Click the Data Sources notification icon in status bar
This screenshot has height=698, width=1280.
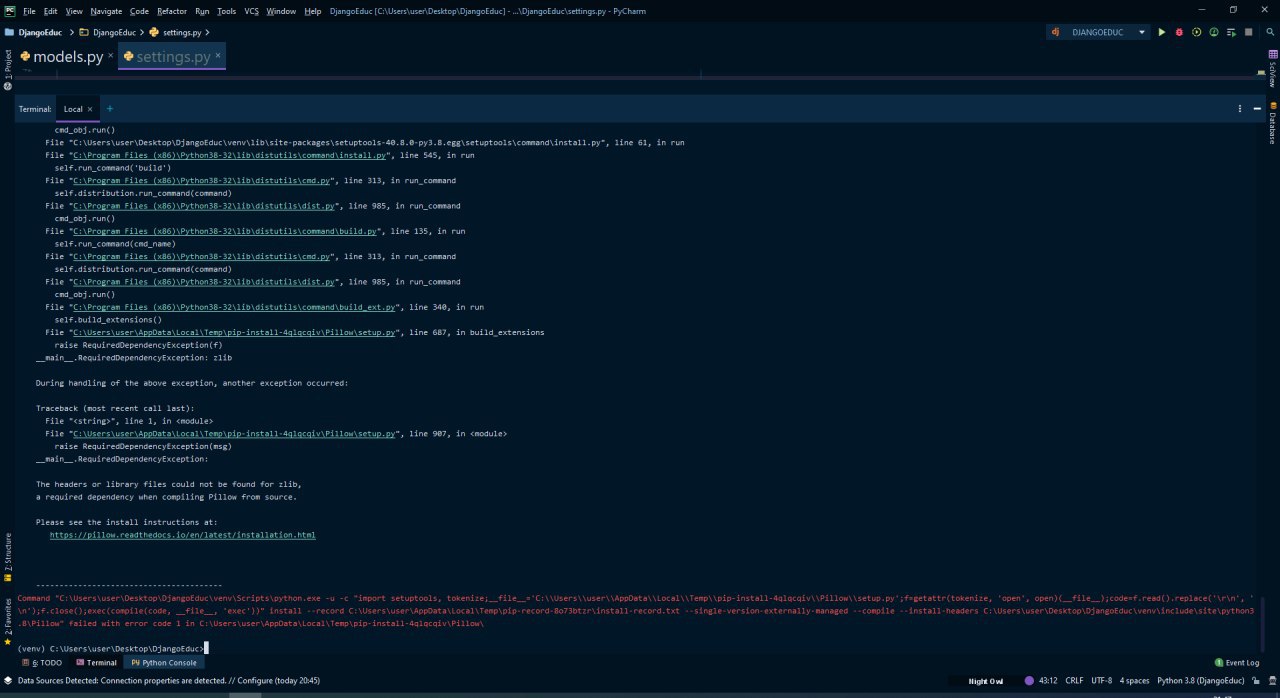click(x=7, y=681)
